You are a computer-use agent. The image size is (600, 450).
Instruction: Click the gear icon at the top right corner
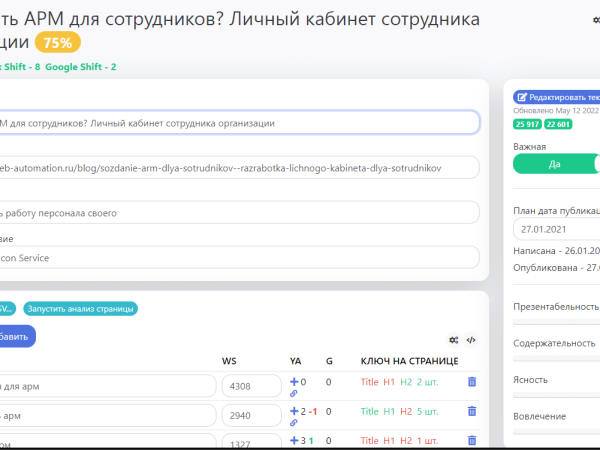pyautogui.click(x=596, y=19)
